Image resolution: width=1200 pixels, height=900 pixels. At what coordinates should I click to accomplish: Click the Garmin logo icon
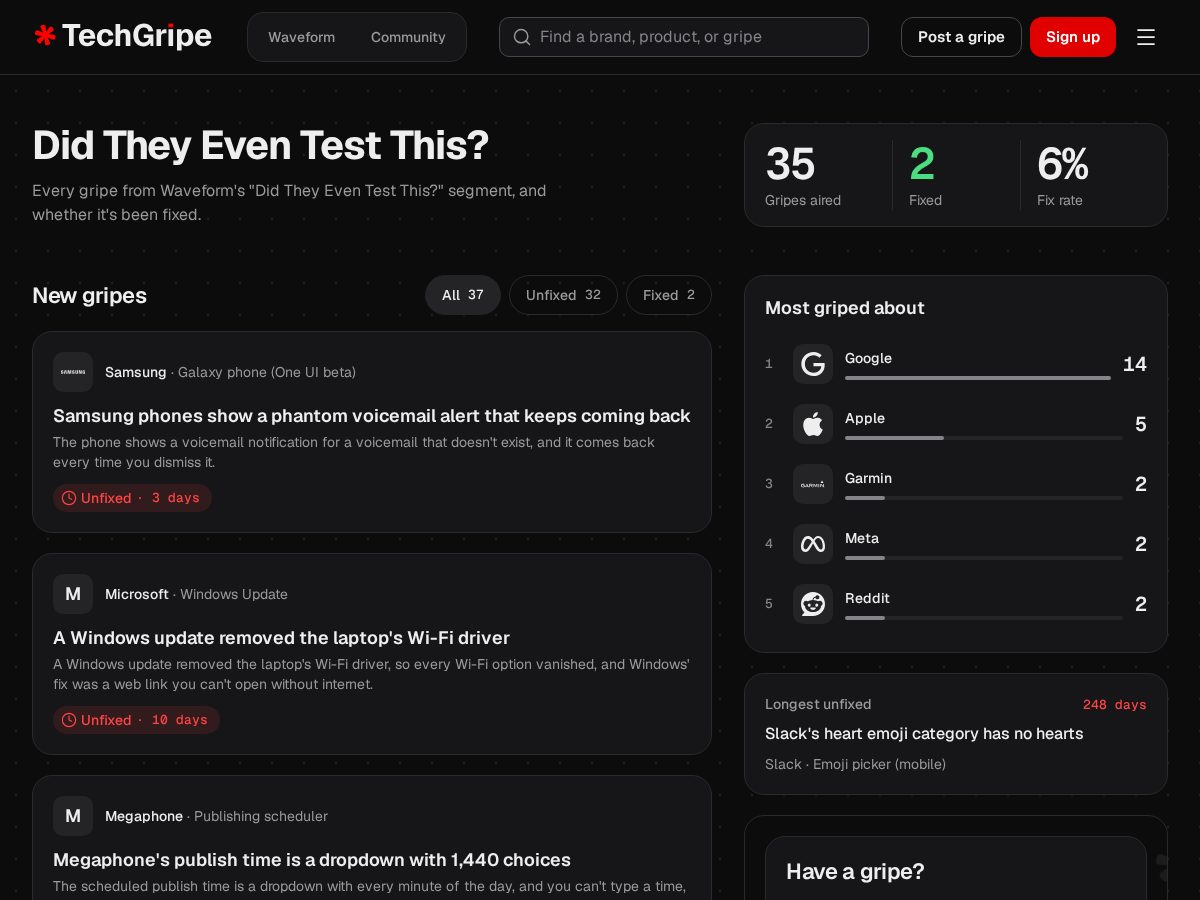coord(813,484)
